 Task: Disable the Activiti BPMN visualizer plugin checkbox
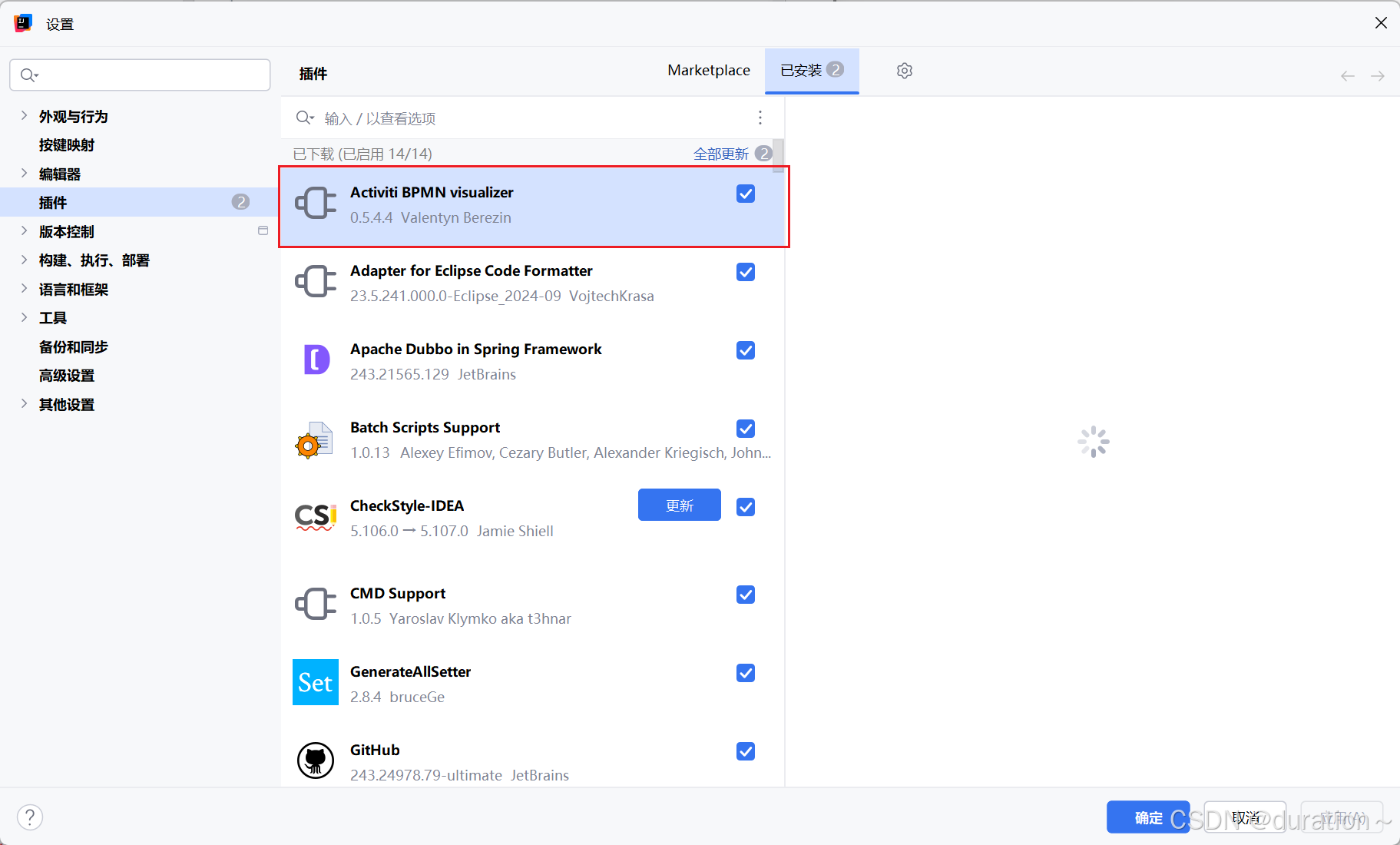click(746, 194)
